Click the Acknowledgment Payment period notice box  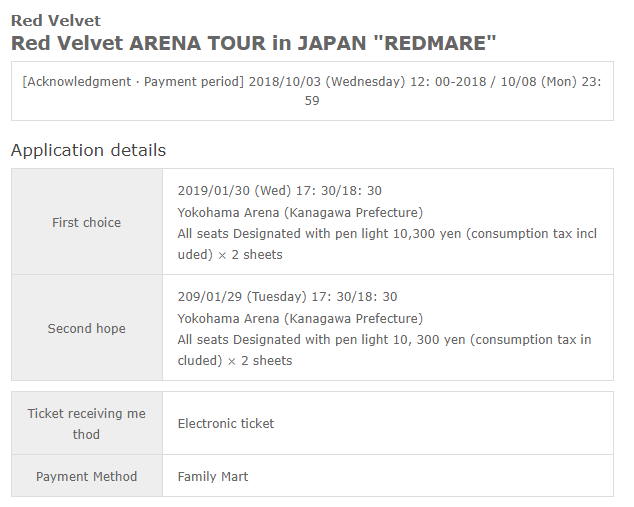312,91
